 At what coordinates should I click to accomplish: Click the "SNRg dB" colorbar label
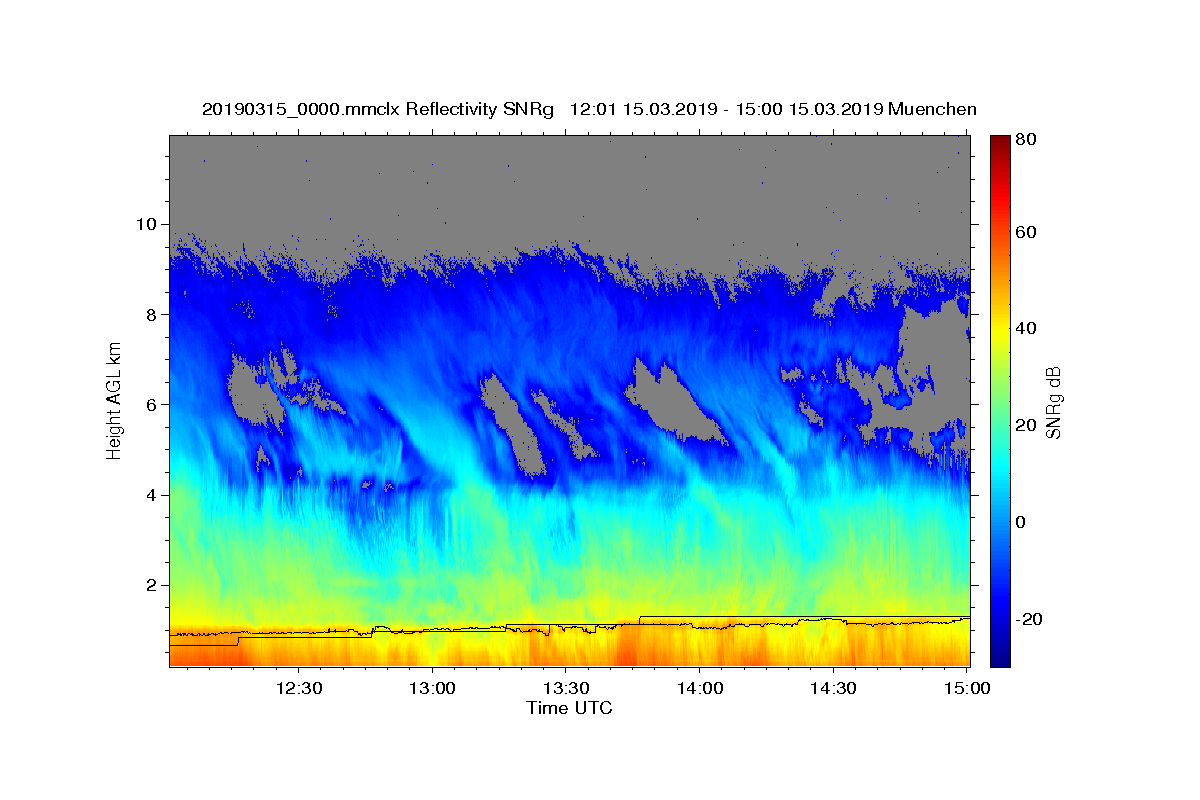click(1053, 402)
